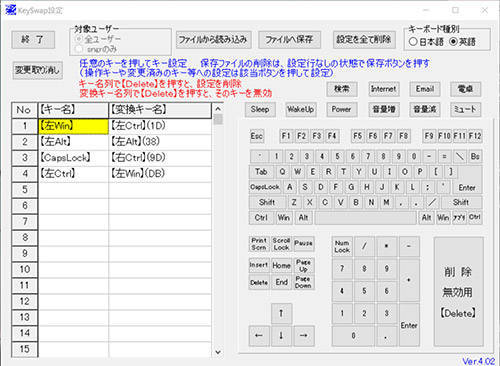Viewport: 500px width, 366px height.
Task: Click the 終了 exit button
Action: tap(33, 40)
